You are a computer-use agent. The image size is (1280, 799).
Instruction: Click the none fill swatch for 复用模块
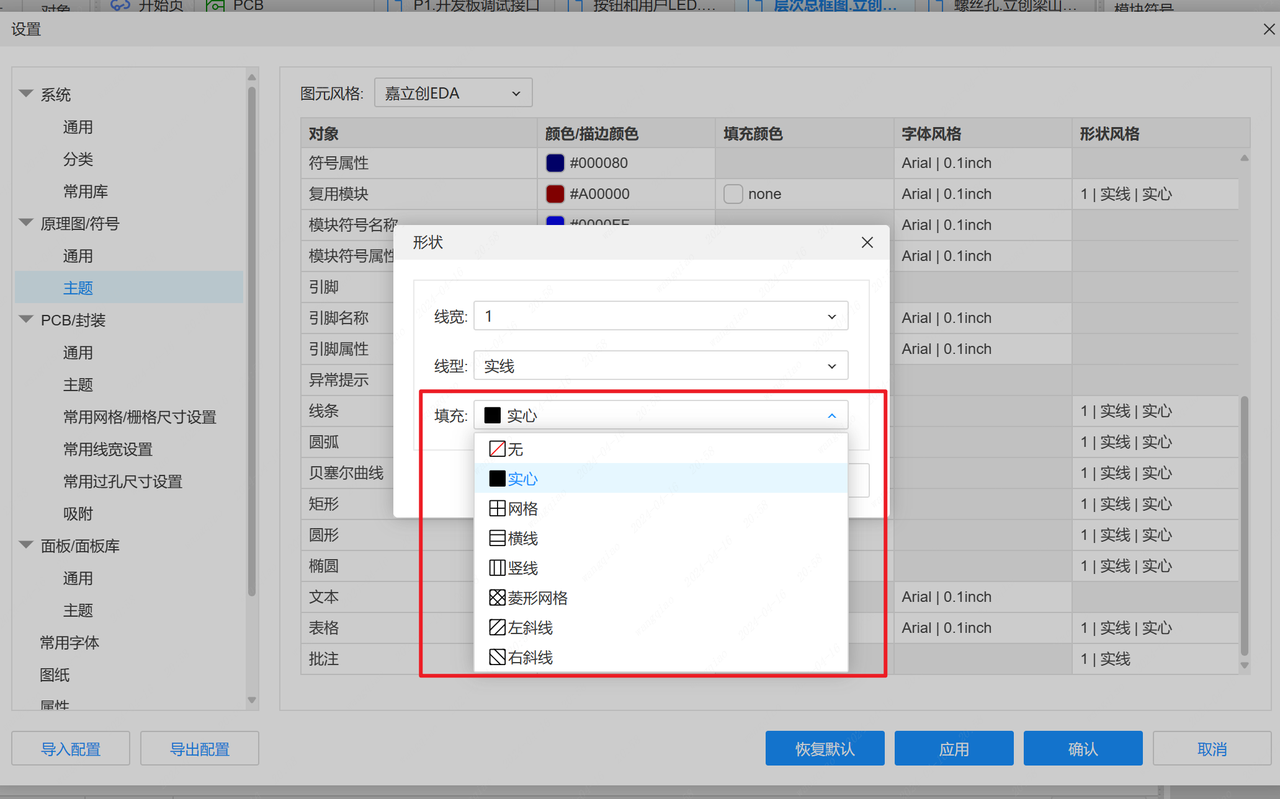[733, 194]
